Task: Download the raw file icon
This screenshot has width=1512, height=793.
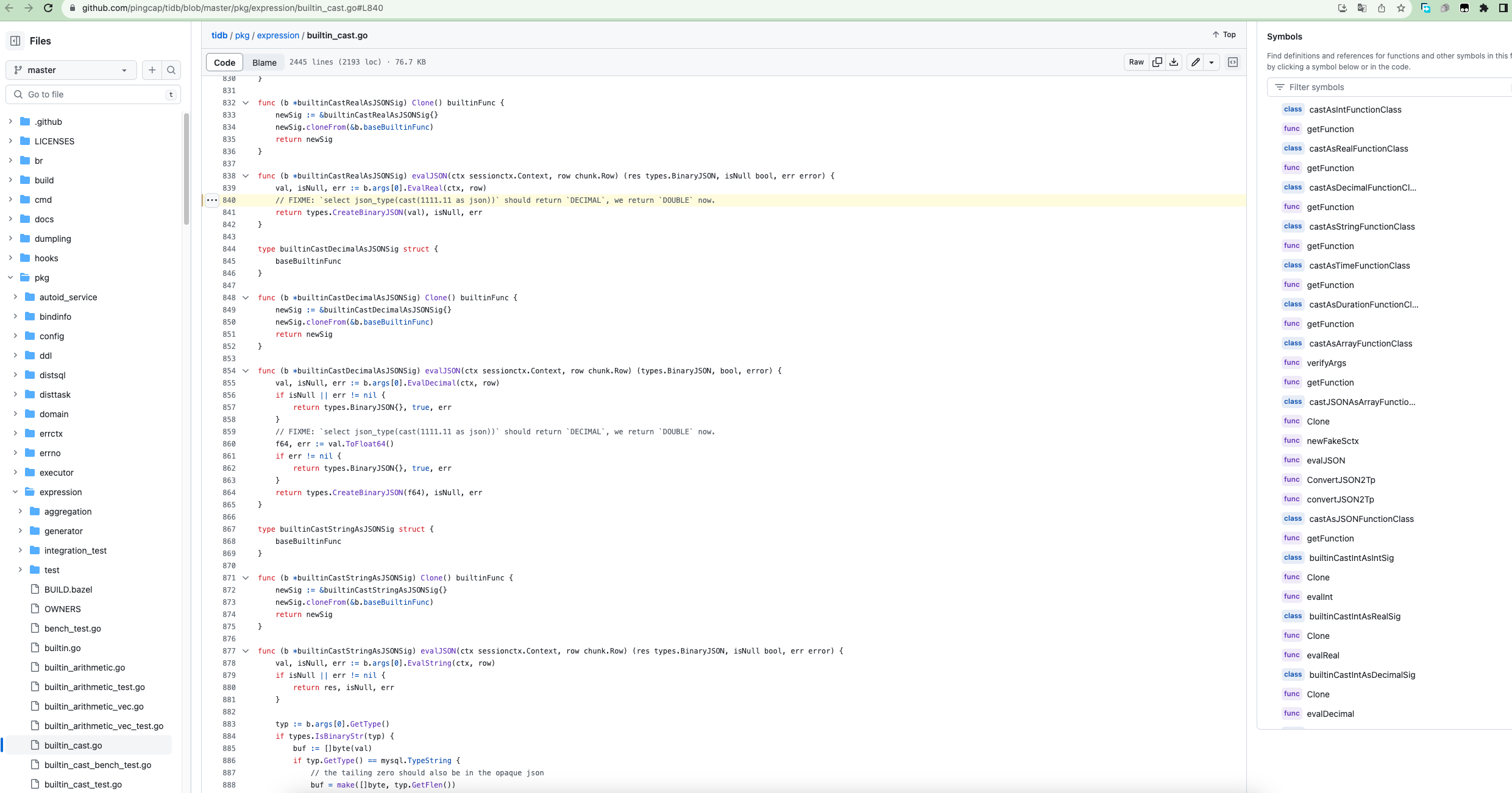Action: coord(1174,62)
